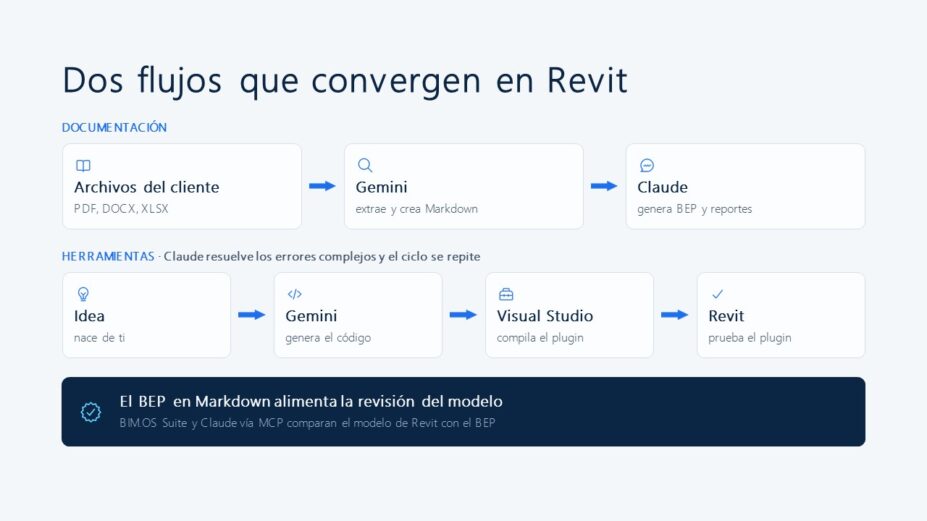Click the chat bubble icon above Claude
Viewport: 927px width, 521px height.
tap(647, 166)
